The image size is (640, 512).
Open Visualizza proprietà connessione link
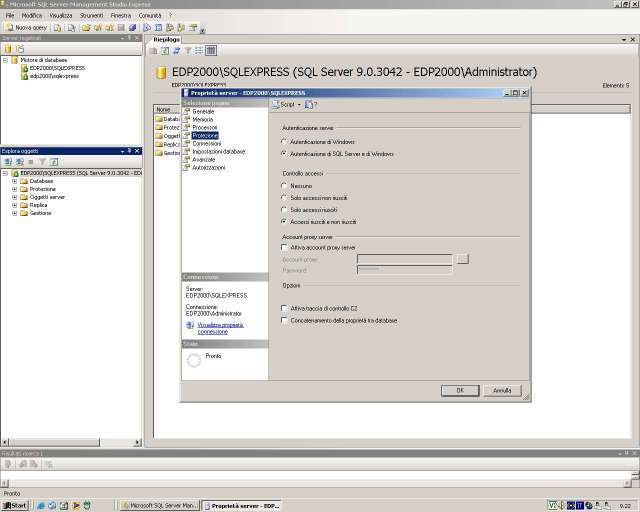point(220,328)
